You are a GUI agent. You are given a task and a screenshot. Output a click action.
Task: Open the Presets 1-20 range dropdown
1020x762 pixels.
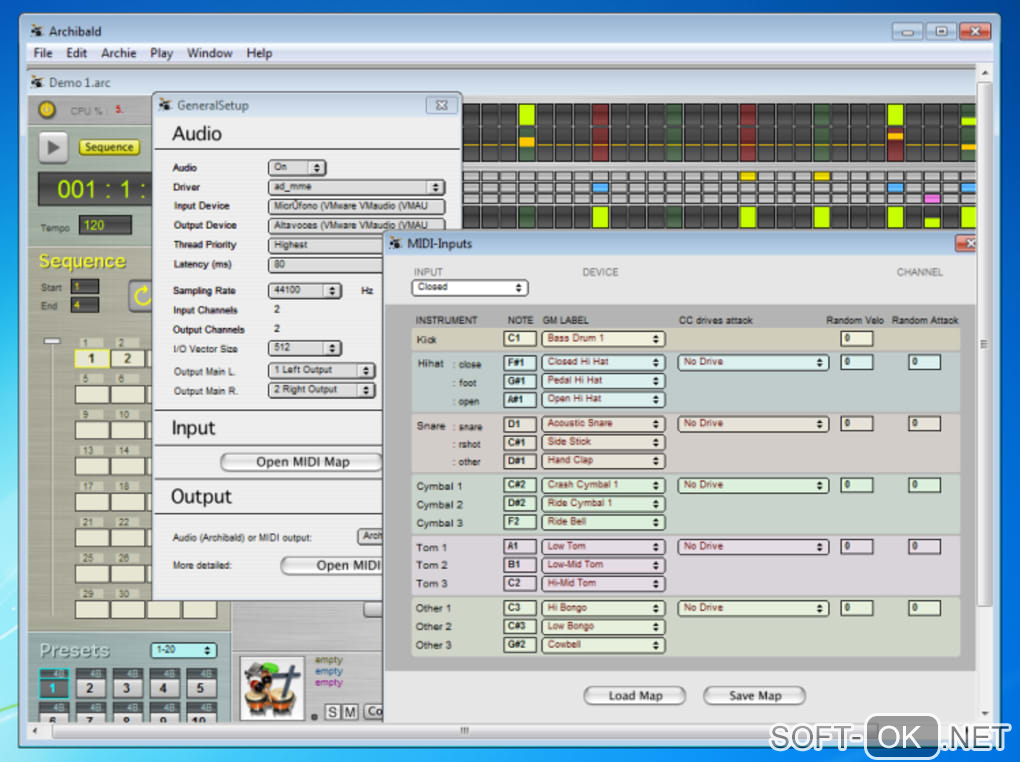tap(184, 650)
